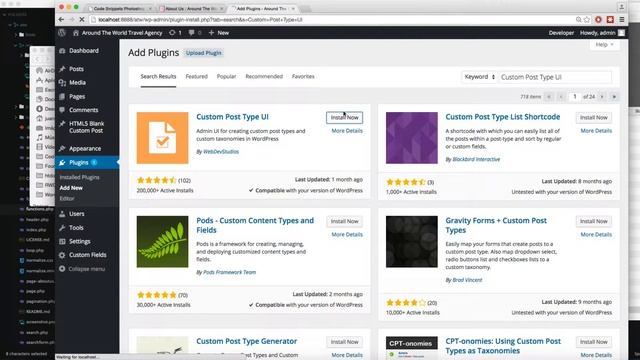This screenshot has width=640, height=360.
Task: Click the Howdy, admin account menu
Action: [602, 33]
